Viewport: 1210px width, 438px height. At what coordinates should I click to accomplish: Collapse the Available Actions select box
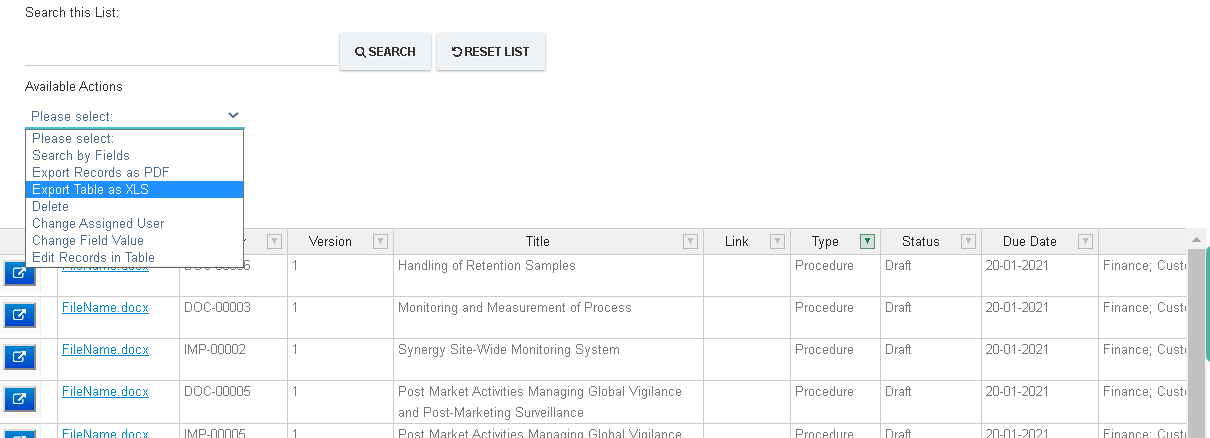coord(134,116)
